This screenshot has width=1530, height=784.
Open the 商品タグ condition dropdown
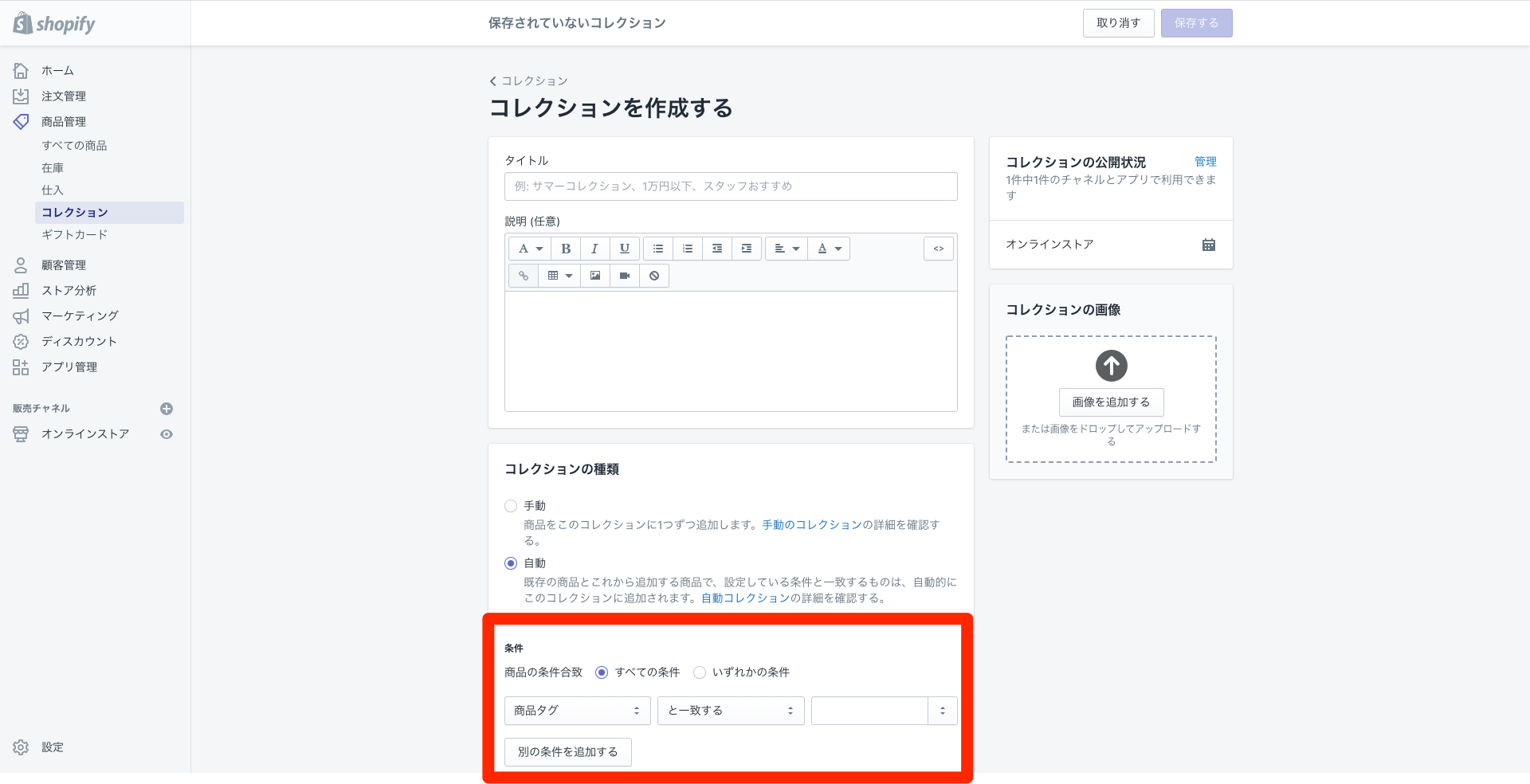click(577, 710)
